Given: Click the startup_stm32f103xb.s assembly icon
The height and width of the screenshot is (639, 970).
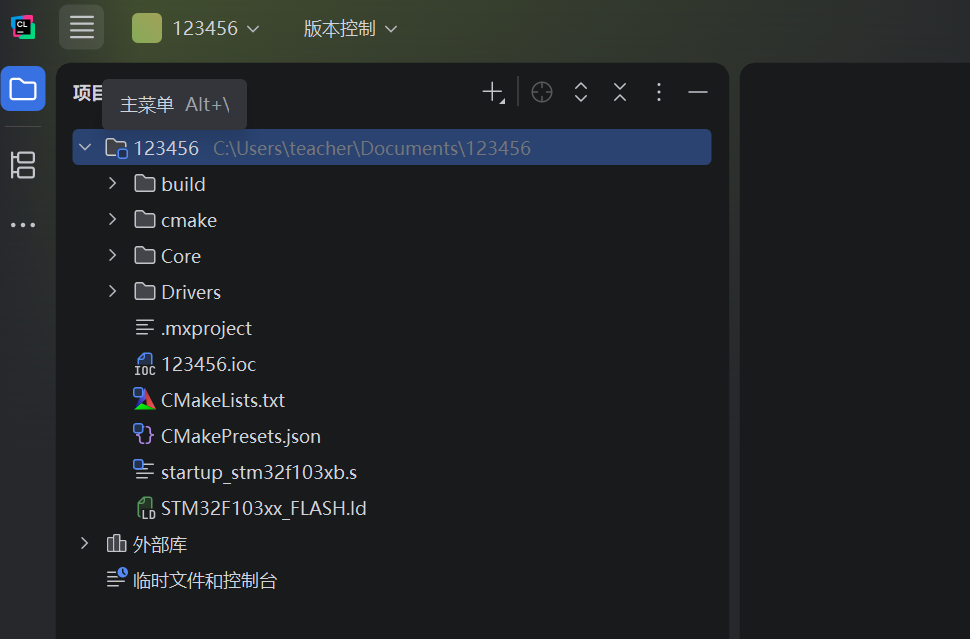Looking at the screenshot, I should click(144, 470).
